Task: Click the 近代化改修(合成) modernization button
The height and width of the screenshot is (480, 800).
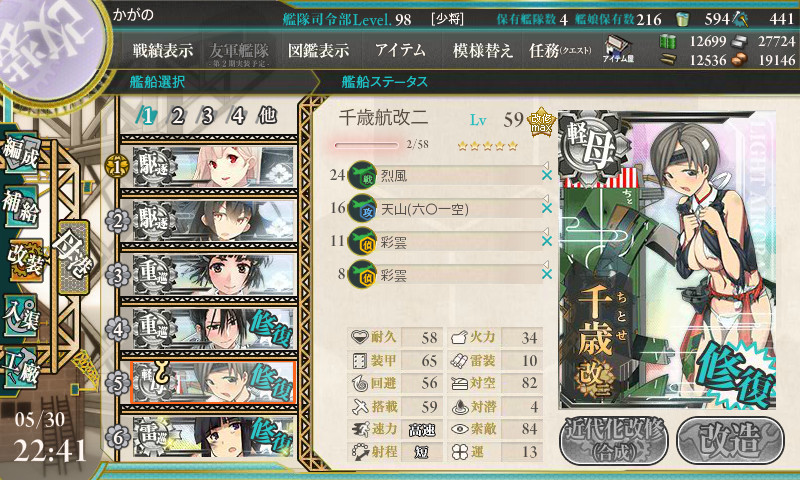Action: coord(614,441)
